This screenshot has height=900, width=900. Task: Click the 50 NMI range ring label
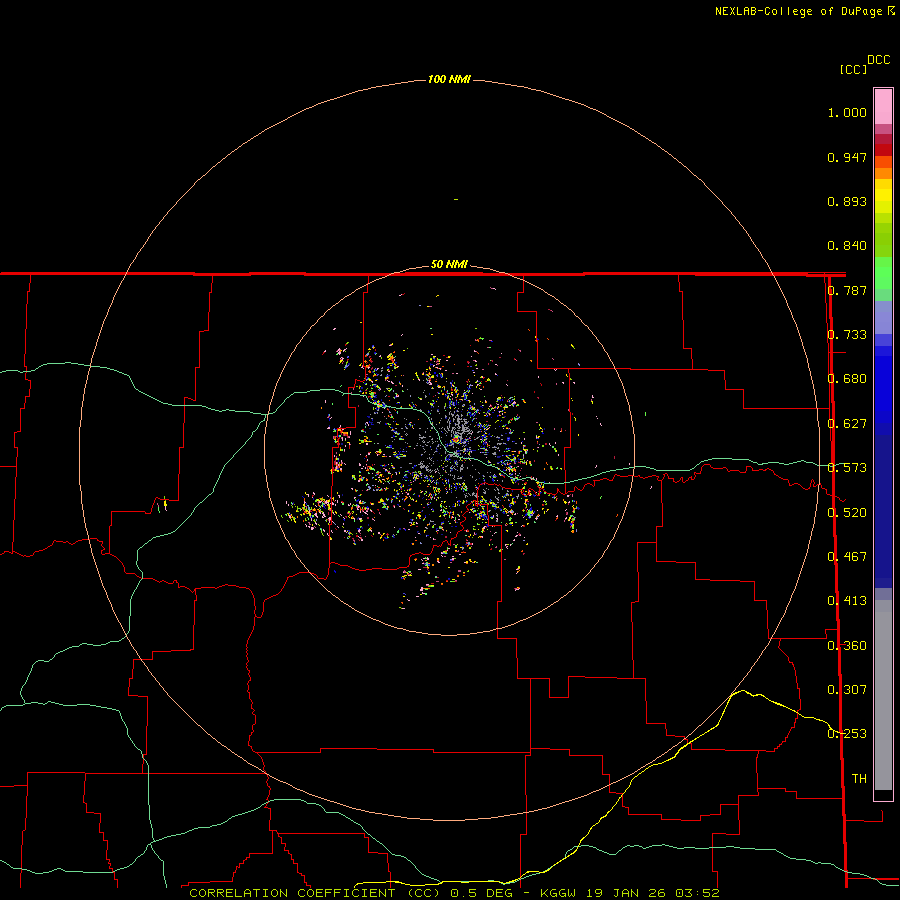449,265
